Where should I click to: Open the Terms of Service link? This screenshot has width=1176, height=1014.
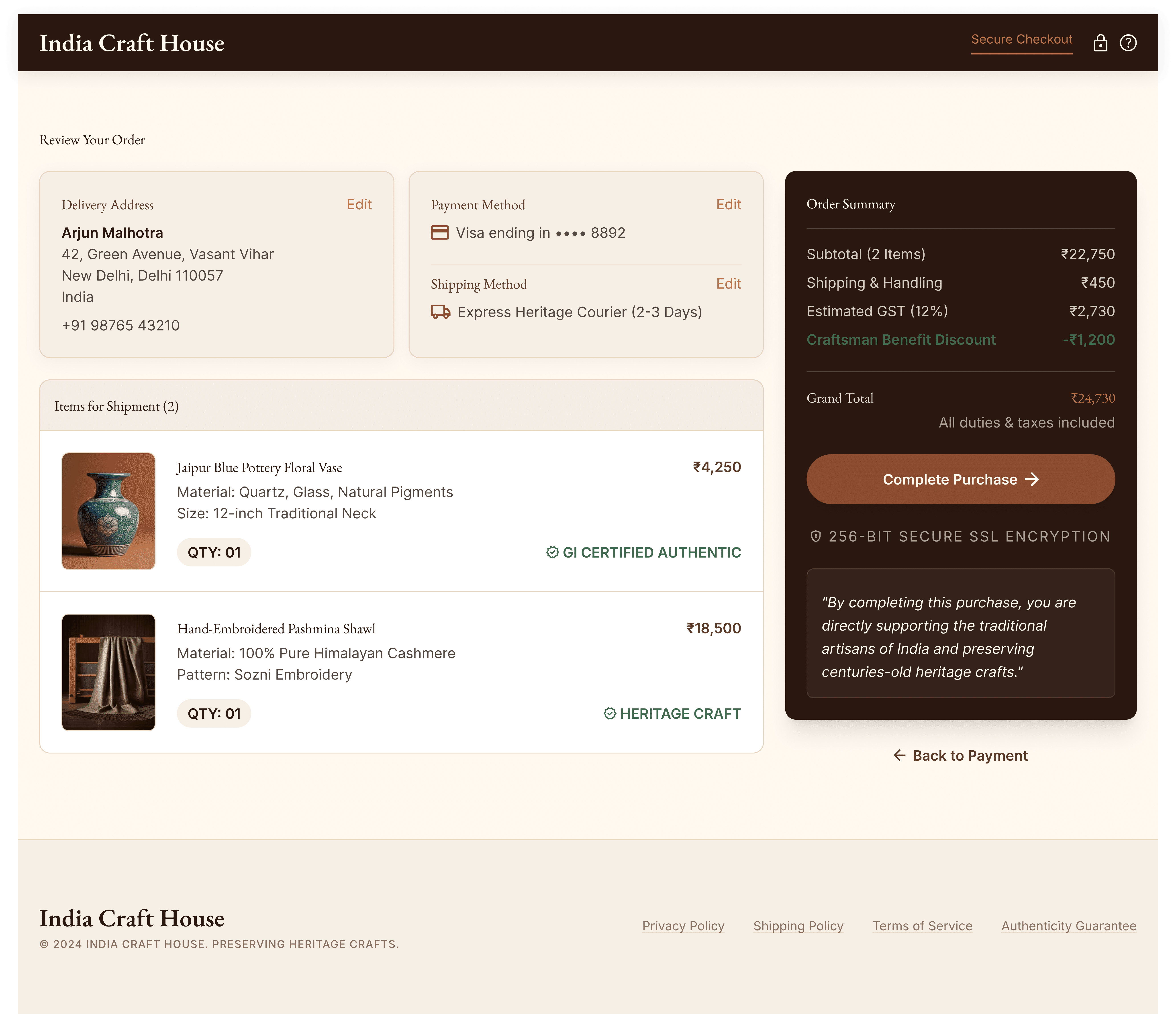[922, 926]
